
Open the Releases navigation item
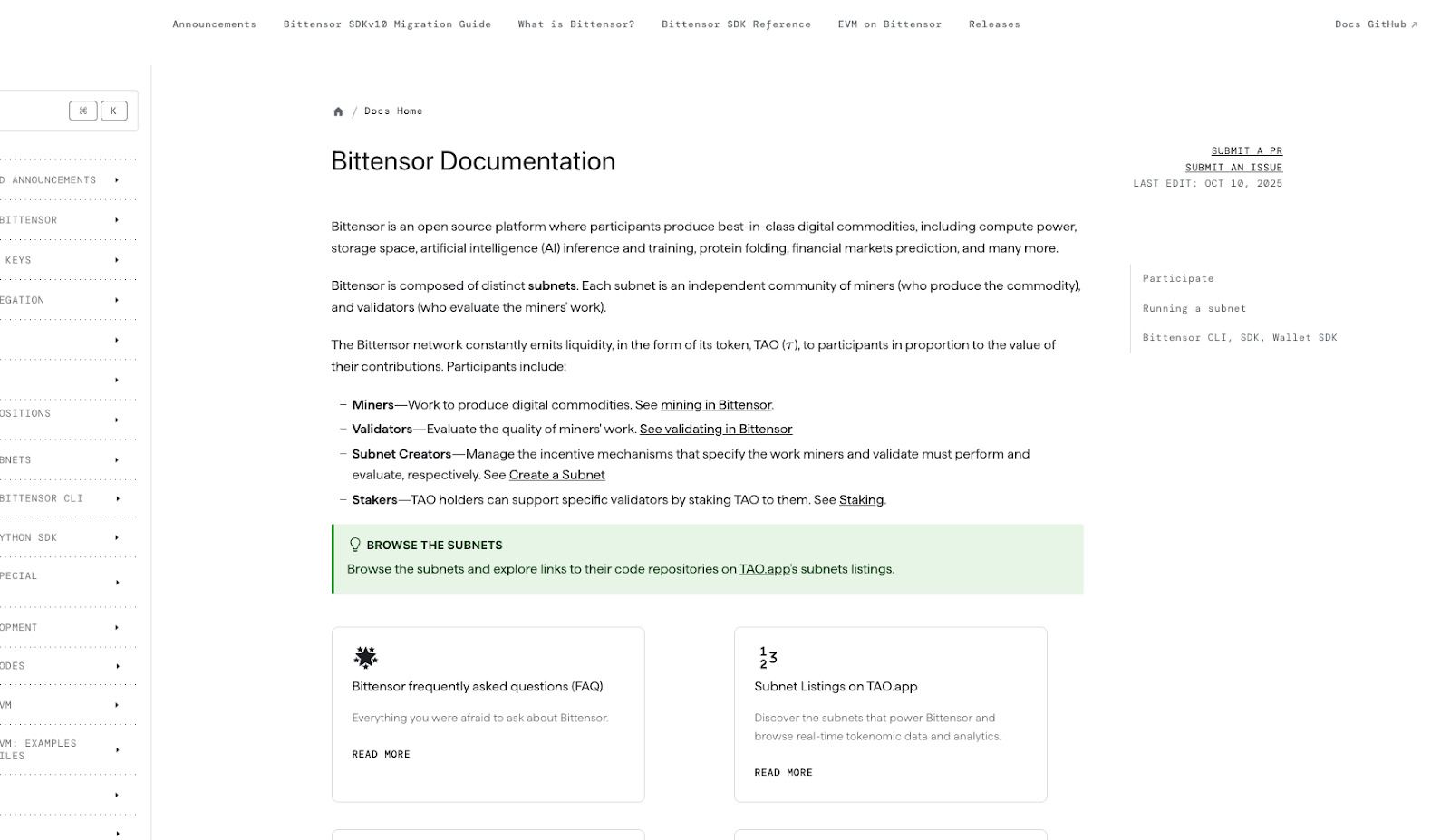tap(994, 24)
